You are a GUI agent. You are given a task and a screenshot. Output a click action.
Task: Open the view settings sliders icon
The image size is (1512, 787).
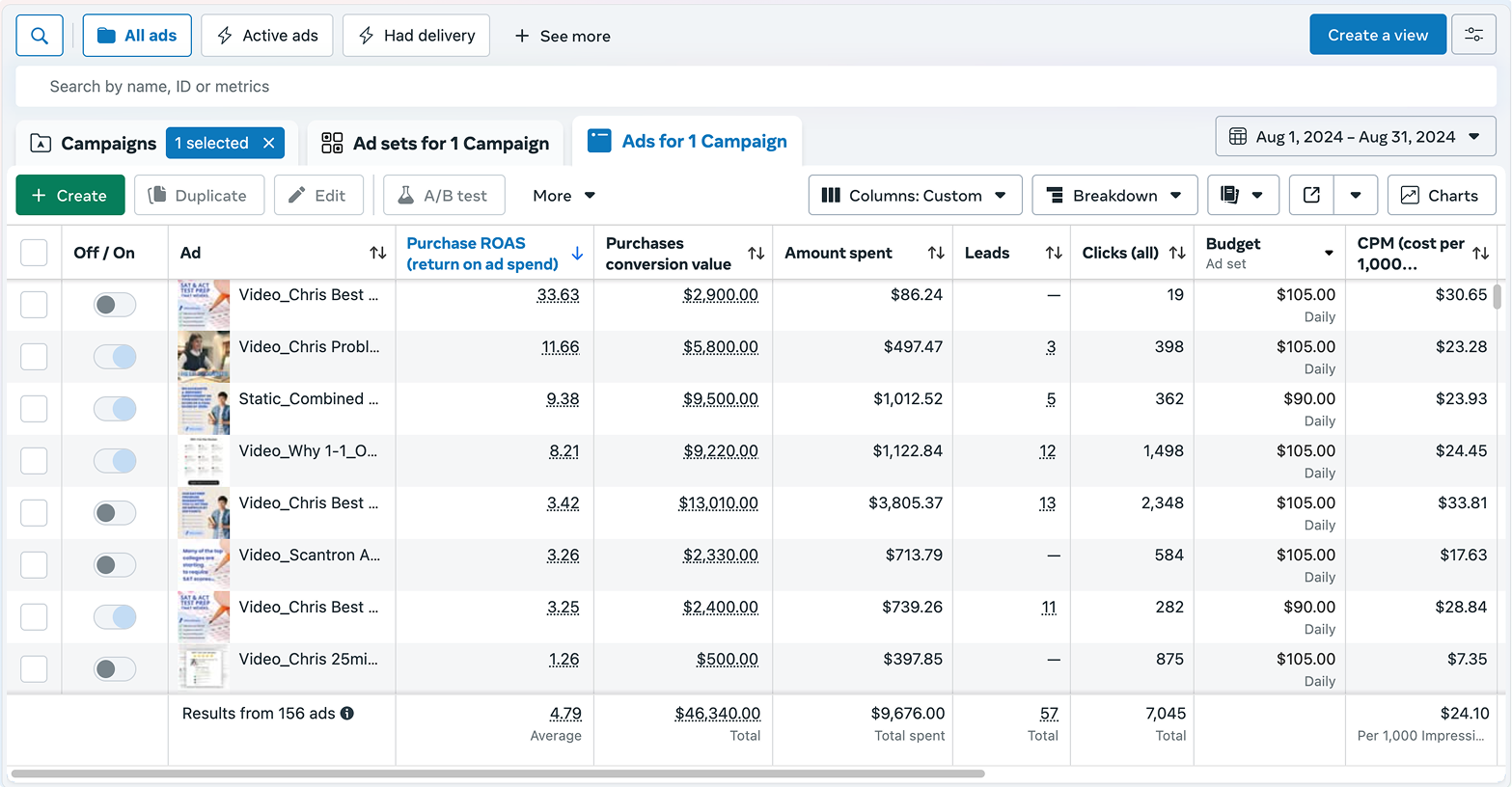tap(1473, 35)
